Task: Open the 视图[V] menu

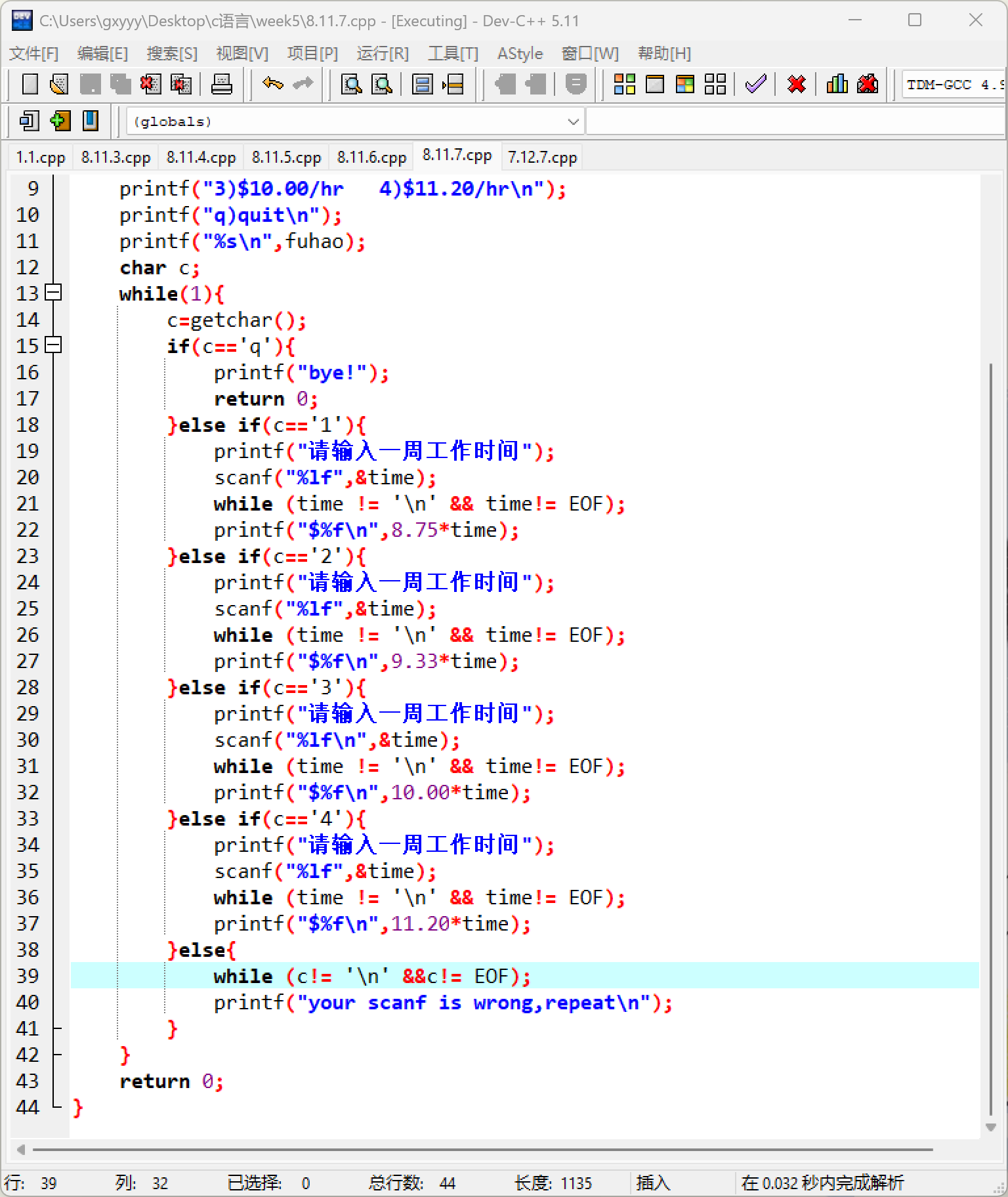Action: [242, 53]
